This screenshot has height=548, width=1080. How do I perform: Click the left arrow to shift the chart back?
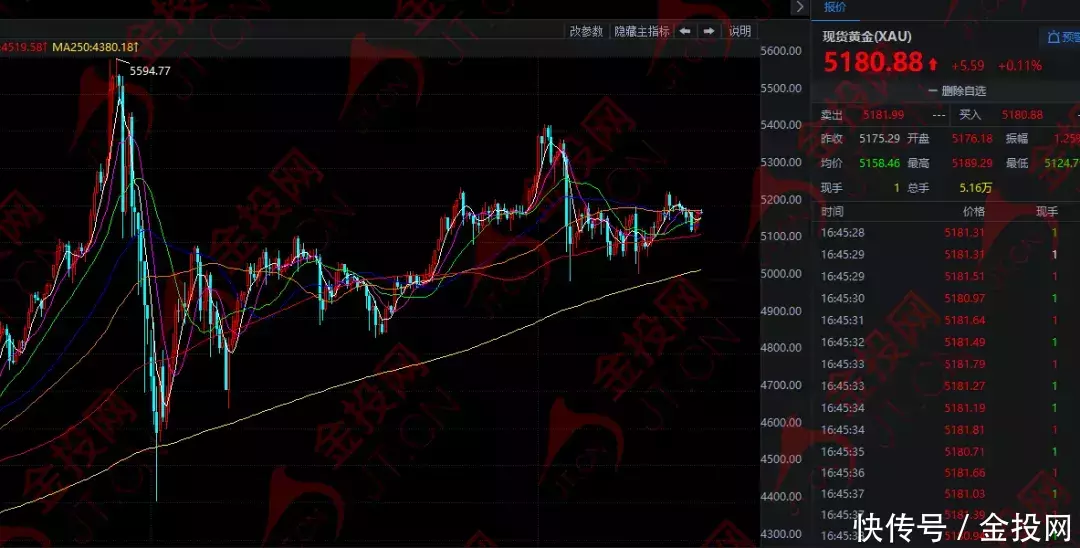685,31
